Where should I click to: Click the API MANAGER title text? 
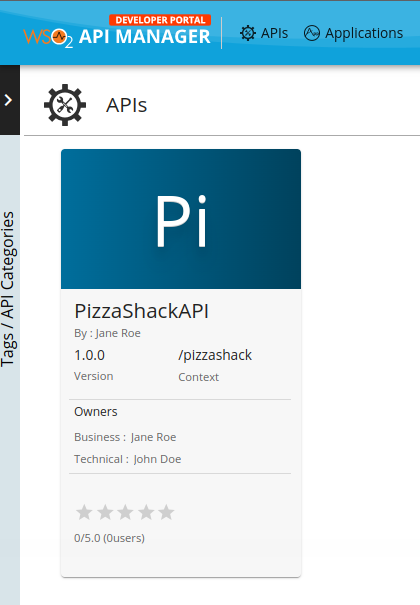coord(145,37)
